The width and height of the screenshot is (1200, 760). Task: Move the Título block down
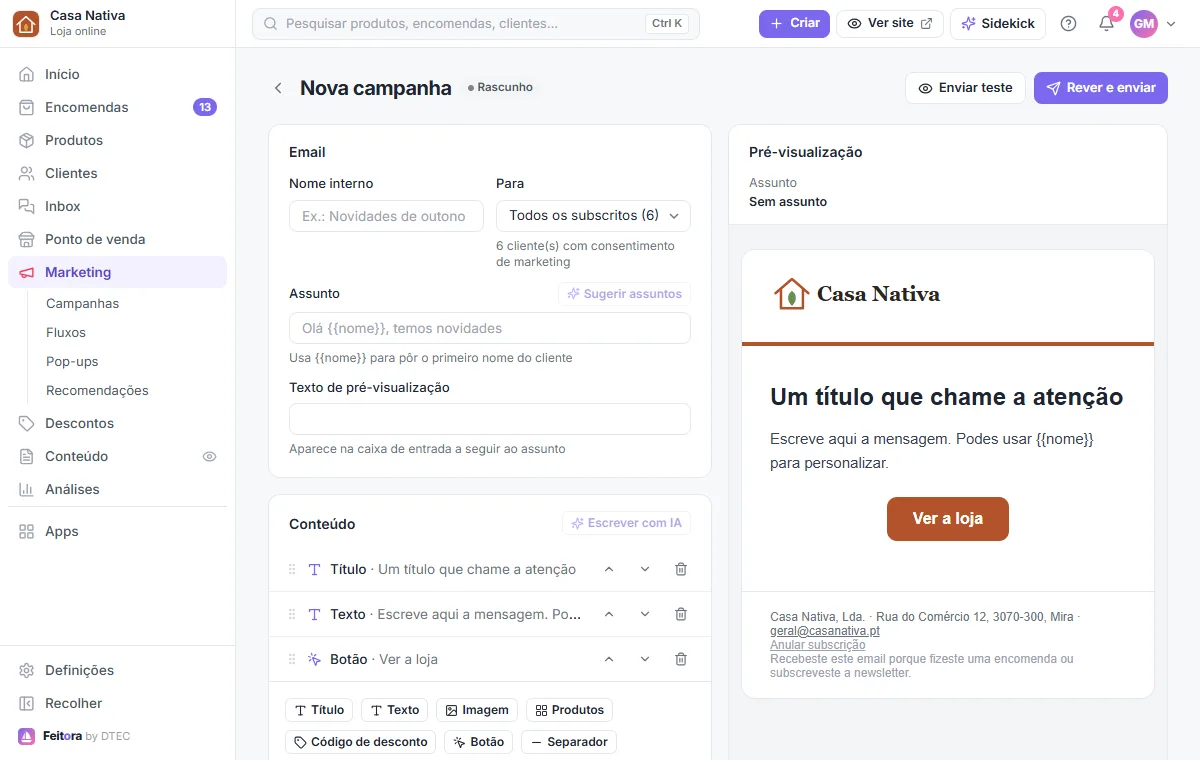(x=645, y=569)
